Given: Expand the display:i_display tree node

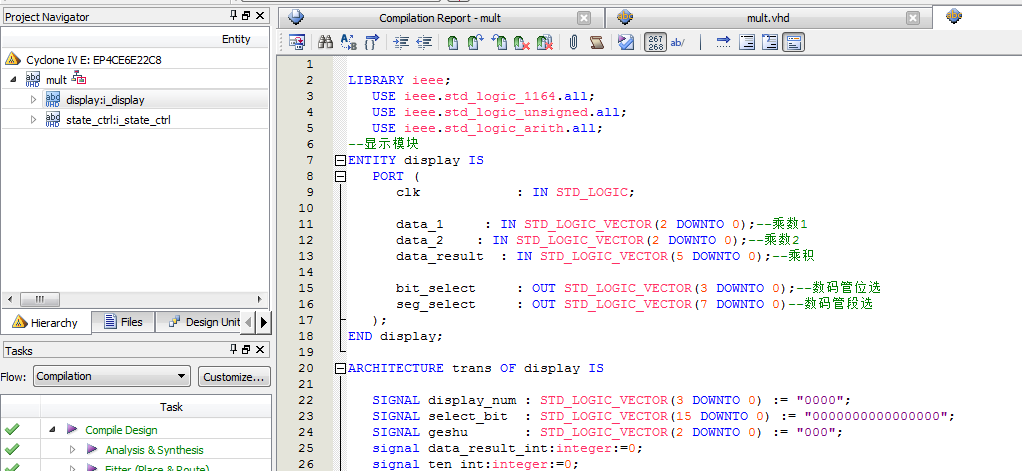Looking at the screenshot, I should (33, 99).
